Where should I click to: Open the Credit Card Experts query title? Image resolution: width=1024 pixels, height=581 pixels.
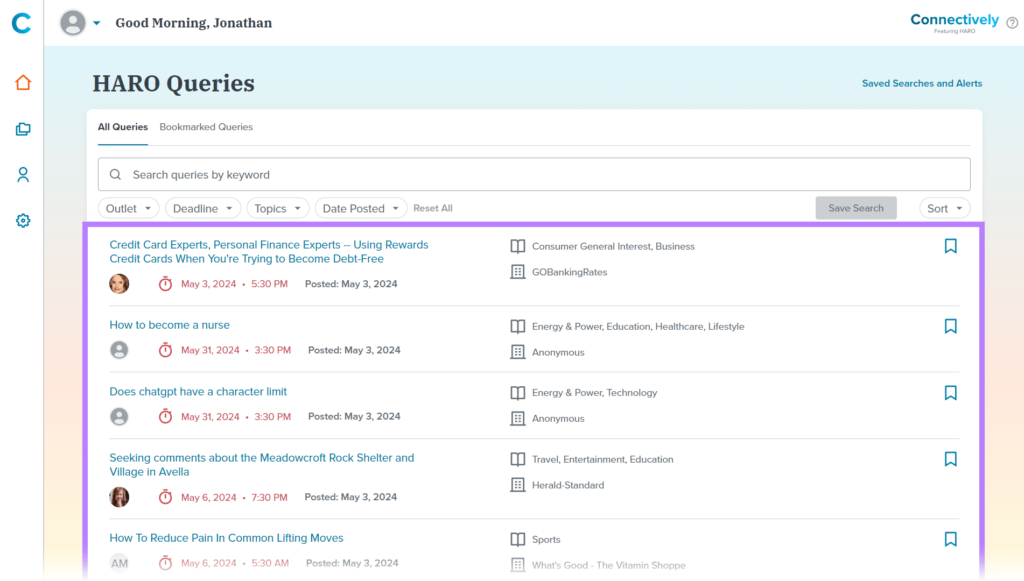(269, 252)
